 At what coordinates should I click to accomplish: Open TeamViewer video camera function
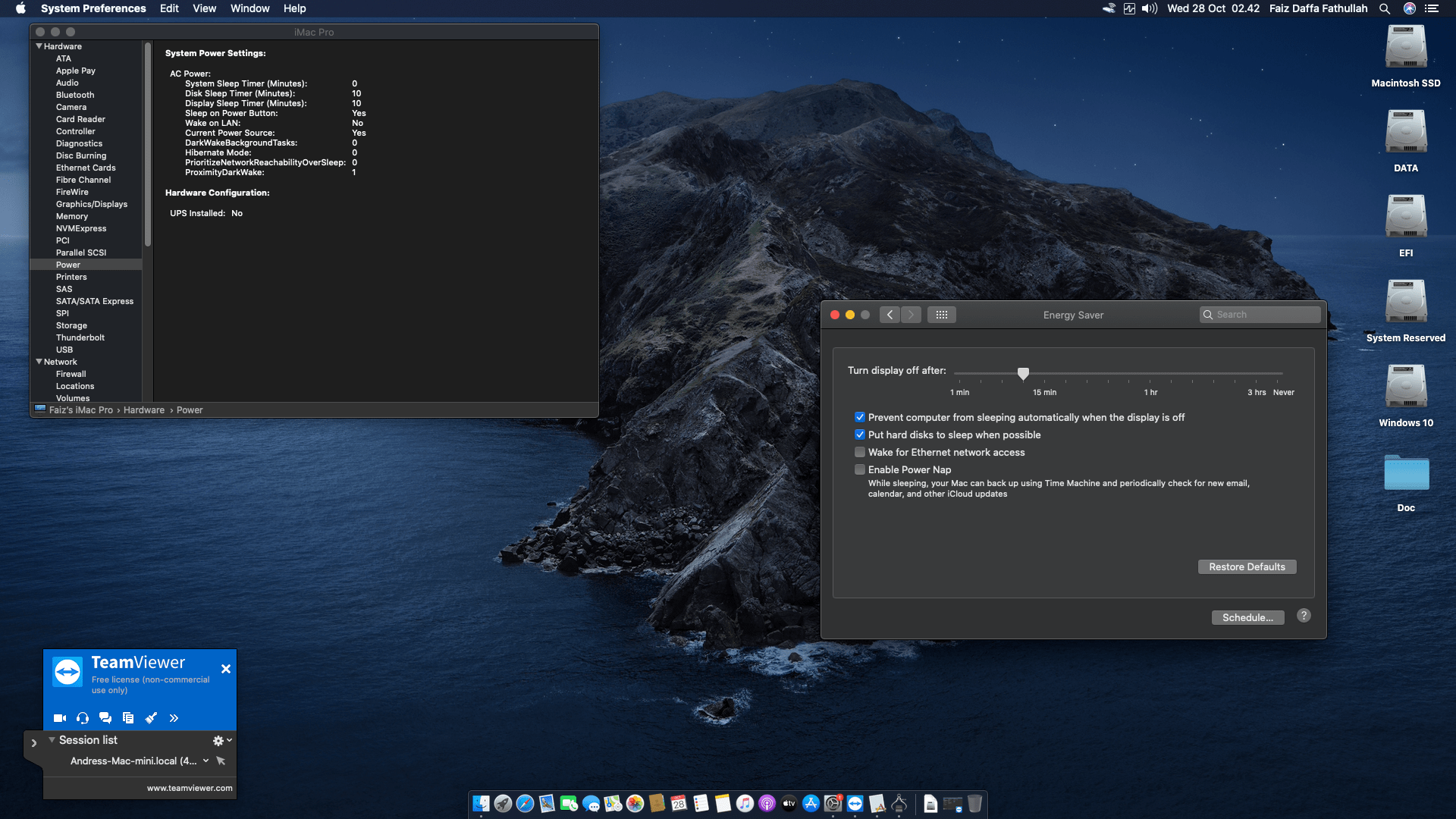tap(60, 718)
